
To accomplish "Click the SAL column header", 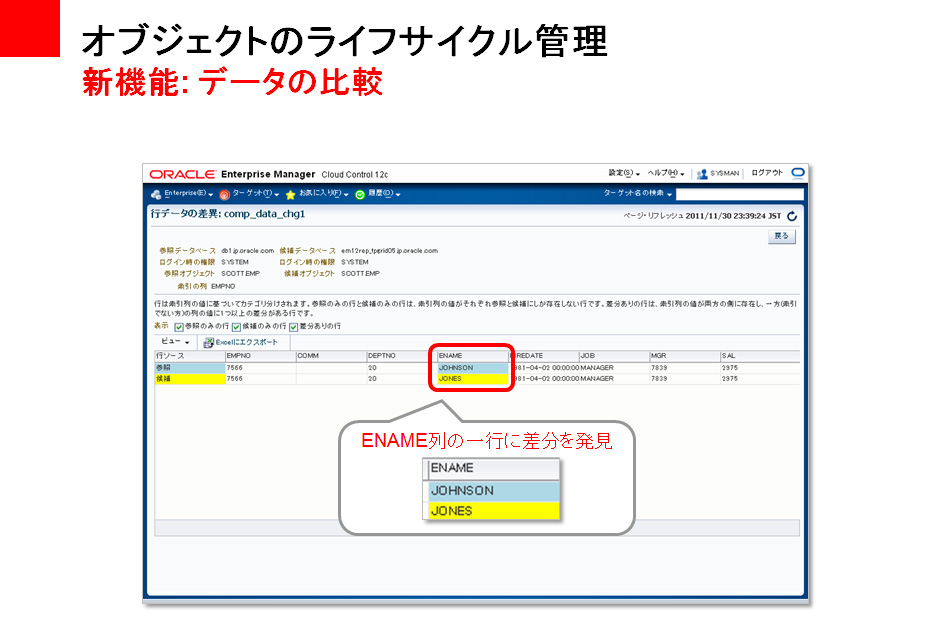I will coord(760,356).
